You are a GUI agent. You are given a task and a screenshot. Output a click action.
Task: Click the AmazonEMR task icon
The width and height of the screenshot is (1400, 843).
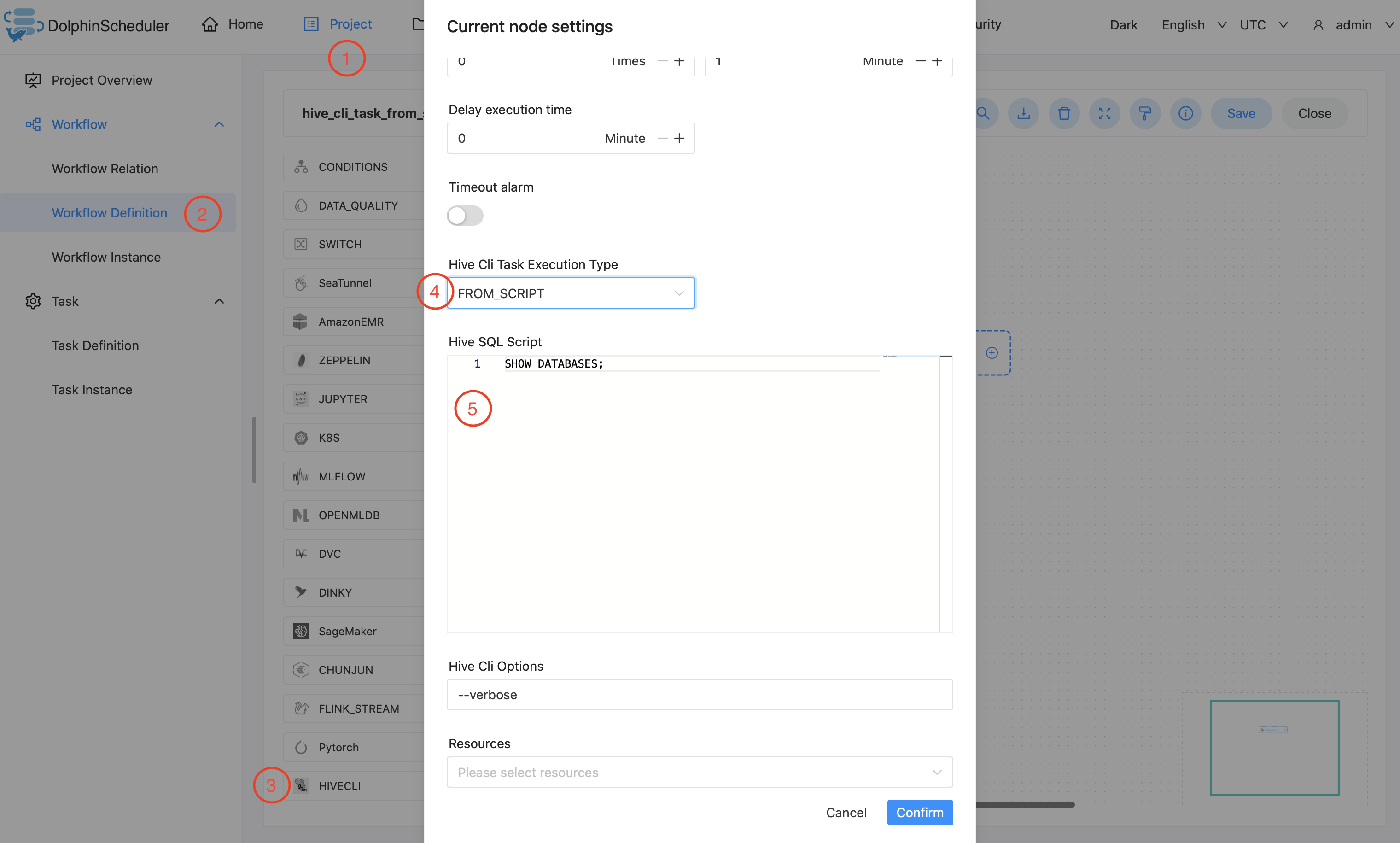pyautogui.click(x=301, y=322)
